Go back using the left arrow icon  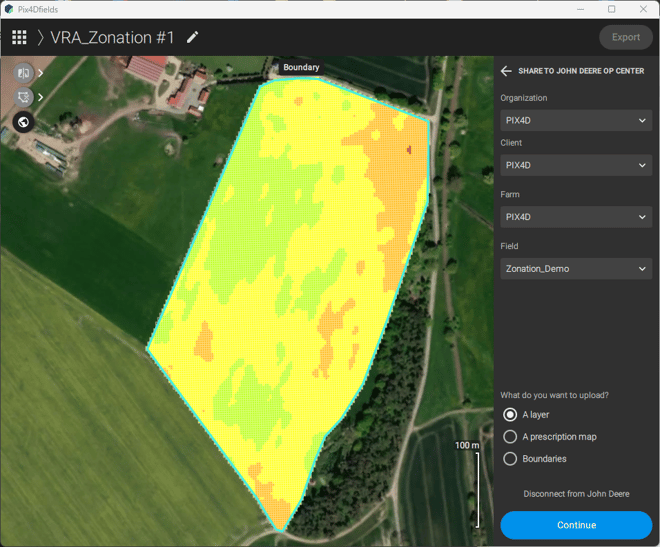tap(506, 71)
